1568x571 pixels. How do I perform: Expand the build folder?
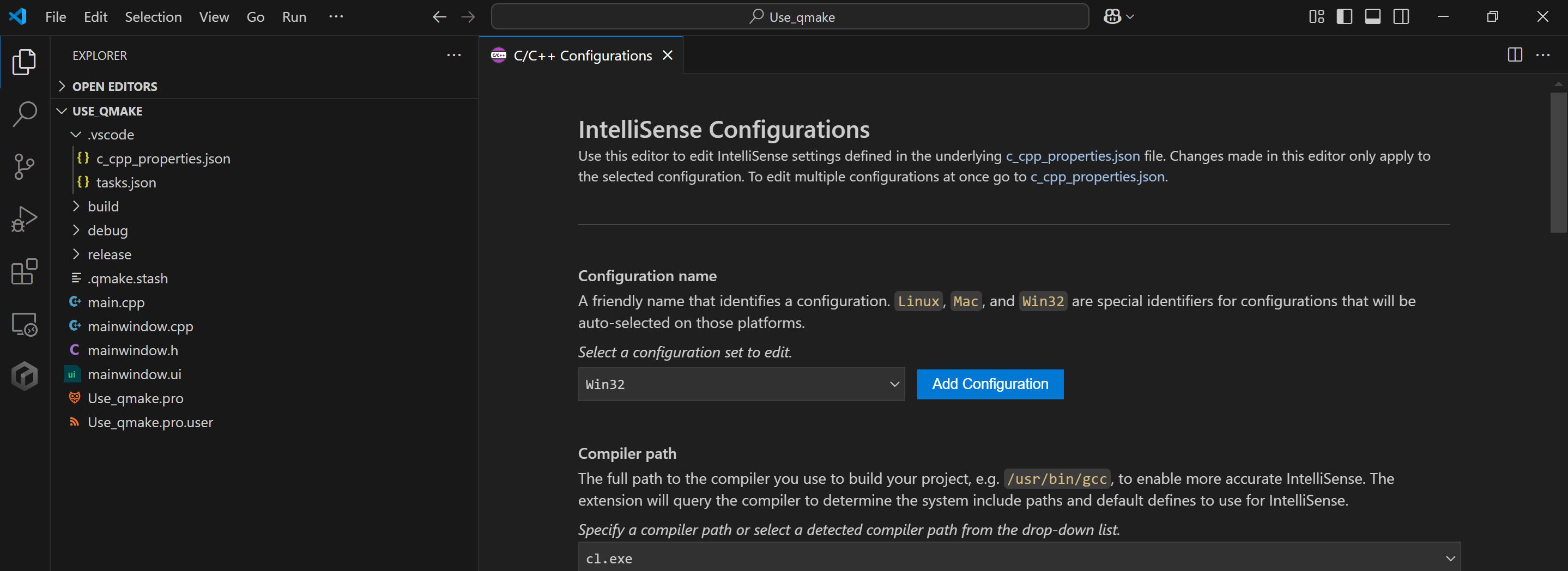tap(103, 206)
